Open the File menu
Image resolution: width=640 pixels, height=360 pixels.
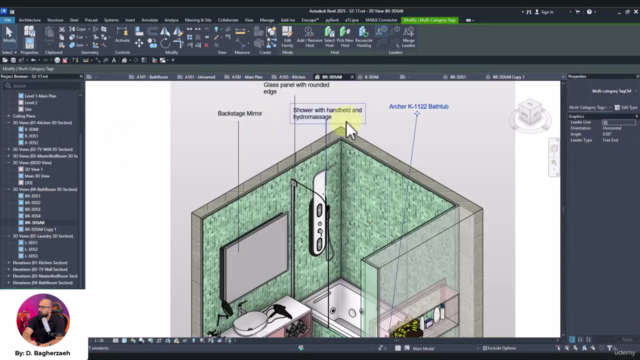[7, 20]
